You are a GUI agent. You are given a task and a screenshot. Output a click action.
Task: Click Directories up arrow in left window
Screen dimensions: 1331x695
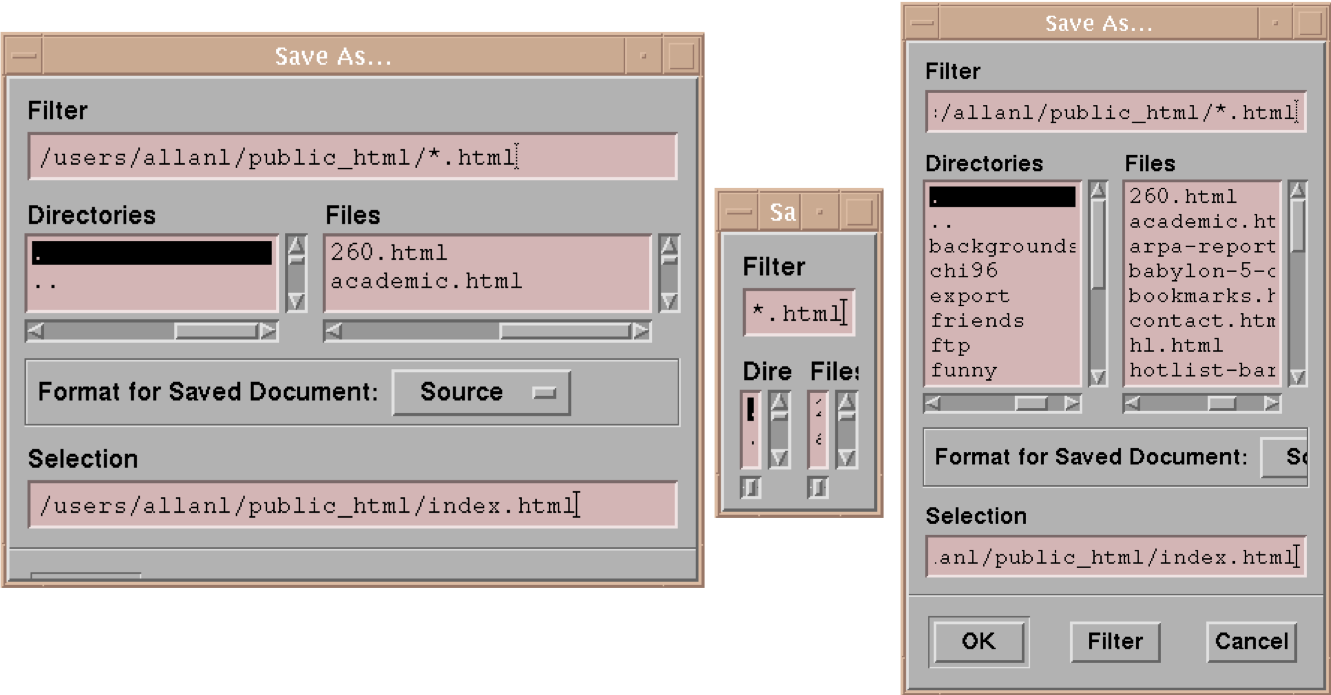pos(296,246)
